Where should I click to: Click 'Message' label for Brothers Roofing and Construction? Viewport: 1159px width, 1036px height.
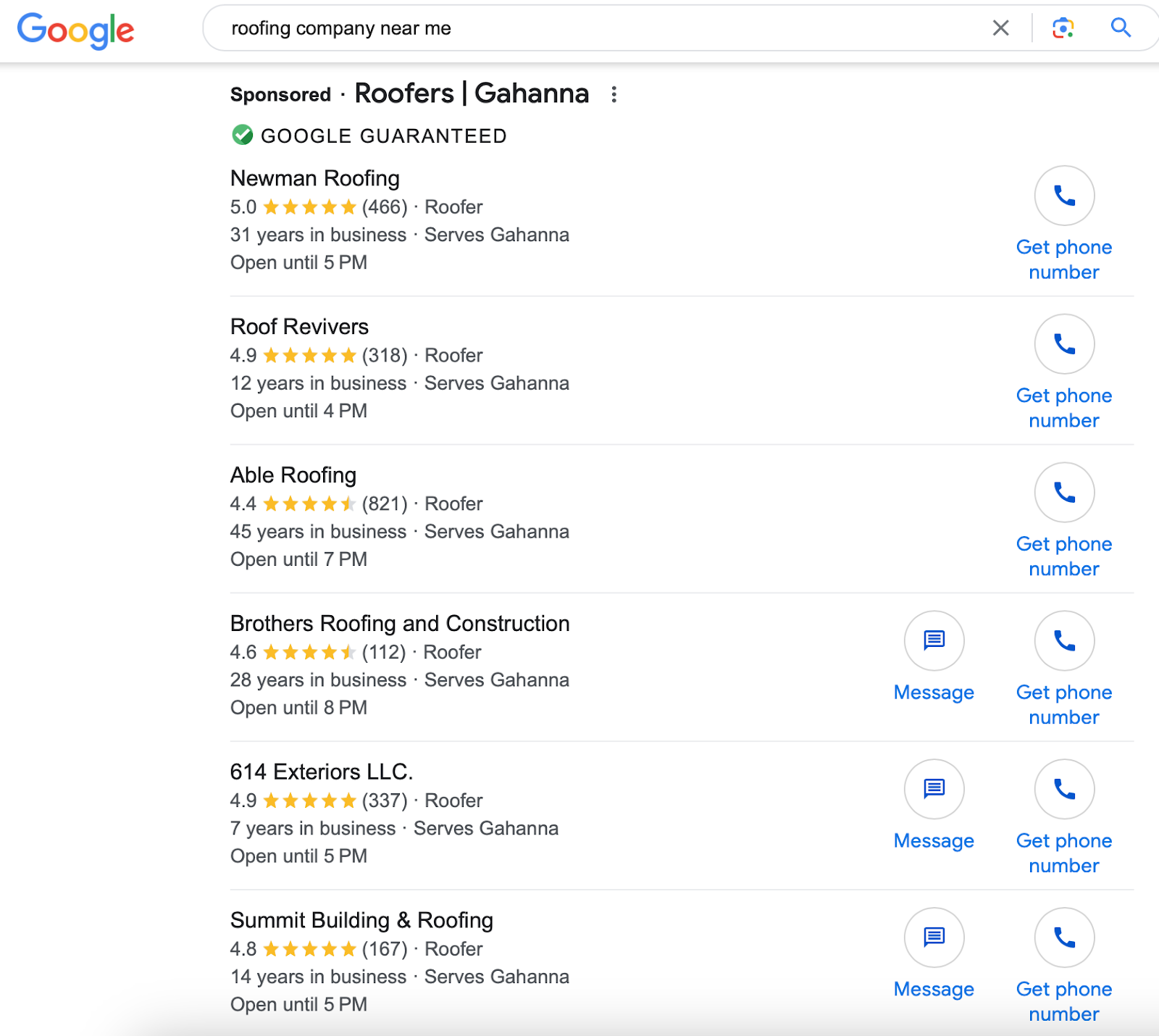pyautogui.click(x=934, y=693)
